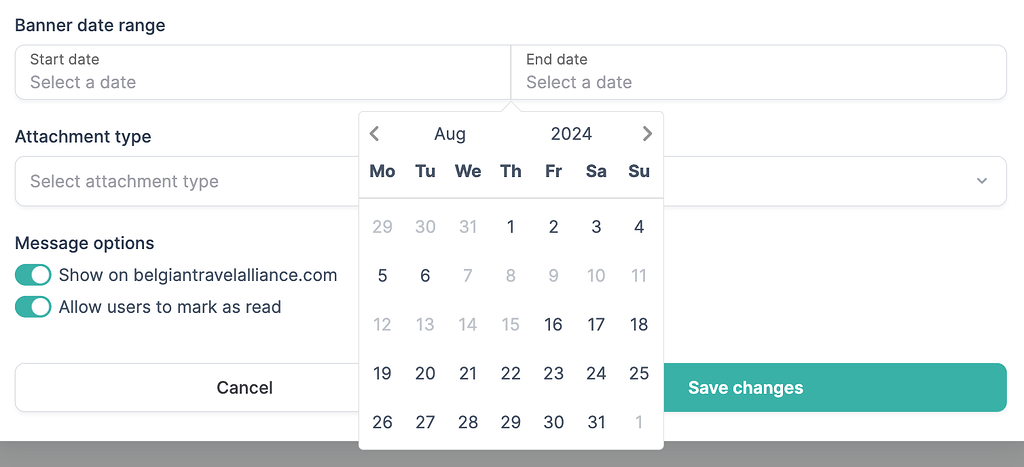Choose August 19 on the date picker
Image resolution: width=1024 pixels, height=467 pixels.
tap(382, 374)
